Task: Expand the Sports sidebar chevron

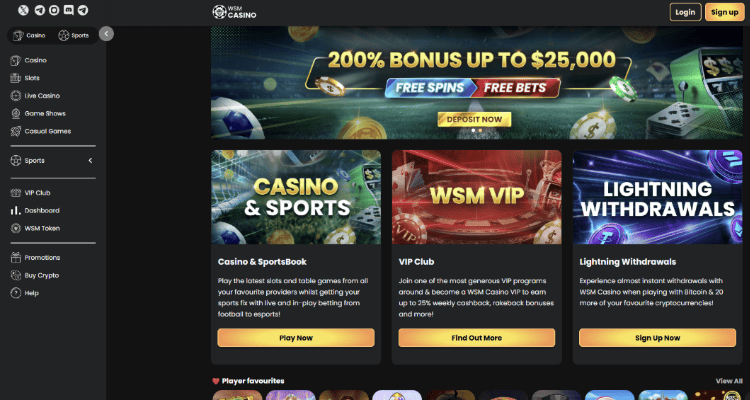Action: (90, 161)
